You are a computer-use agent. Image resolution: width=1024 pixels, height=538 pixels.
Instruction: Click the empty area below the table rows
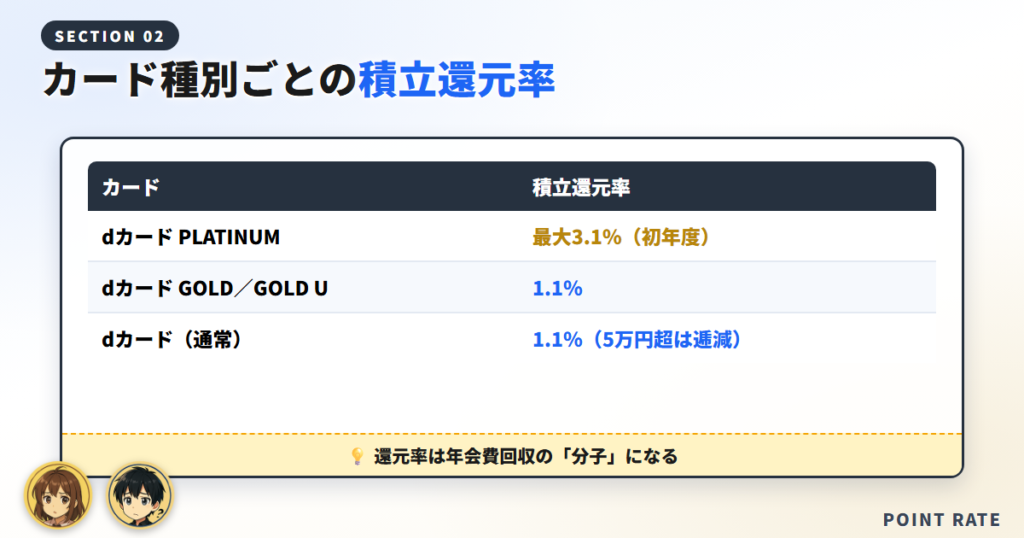pos(512,397)
